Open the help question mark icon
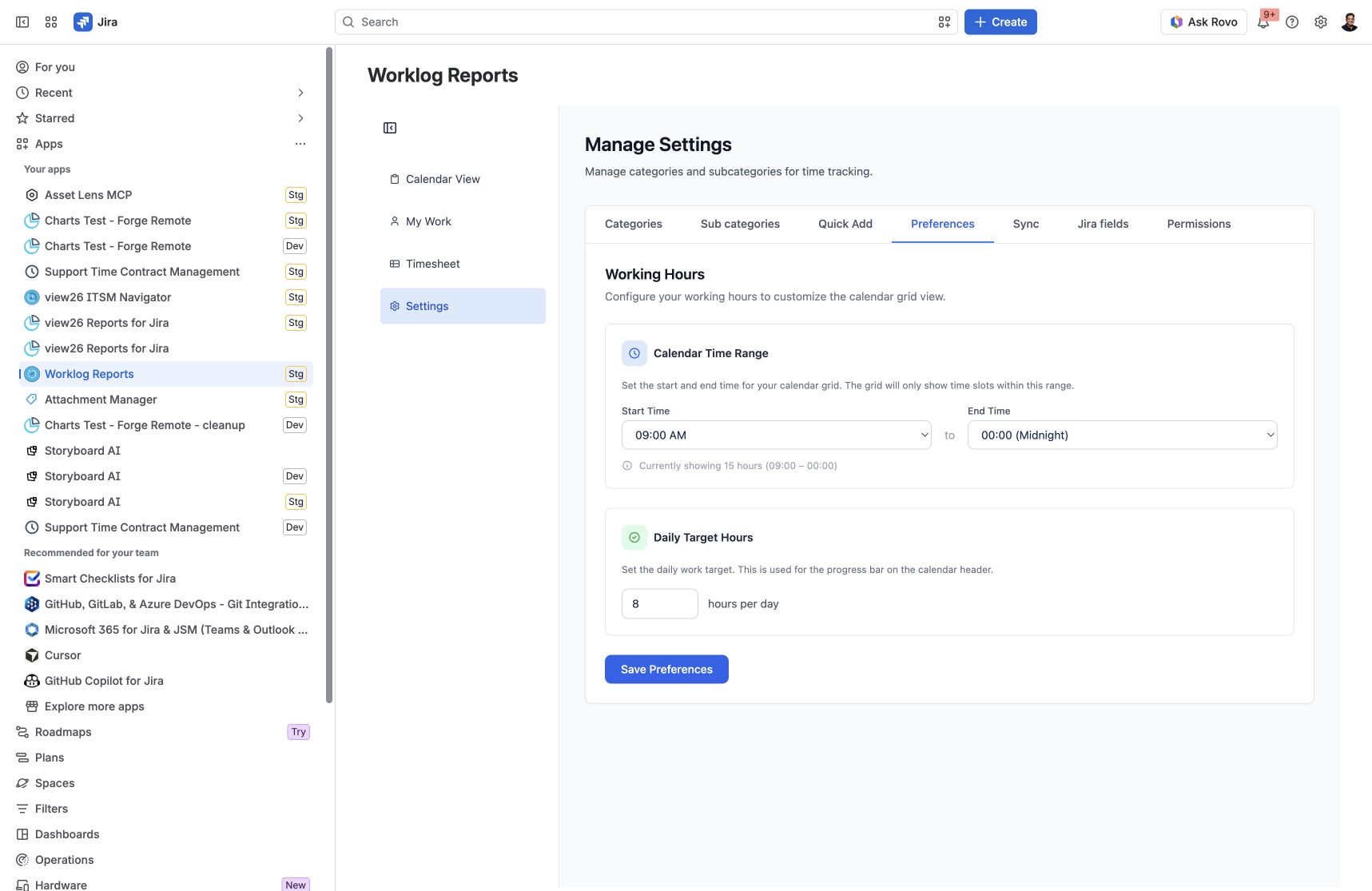Image resolution: width=1372 pixels, height=891 pixels. point(1292,22)
